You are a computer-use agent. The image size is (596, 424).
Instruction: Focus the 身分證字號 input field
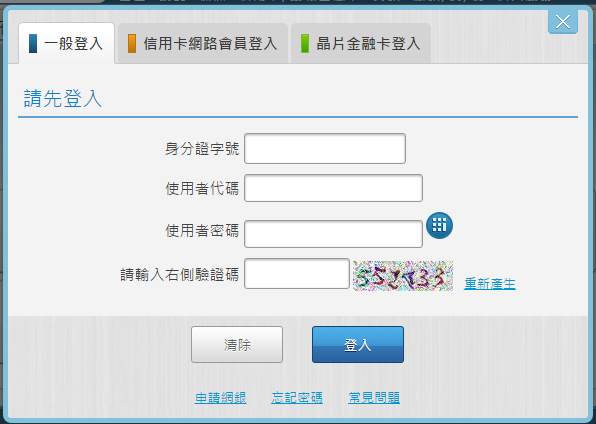(325, 149)
